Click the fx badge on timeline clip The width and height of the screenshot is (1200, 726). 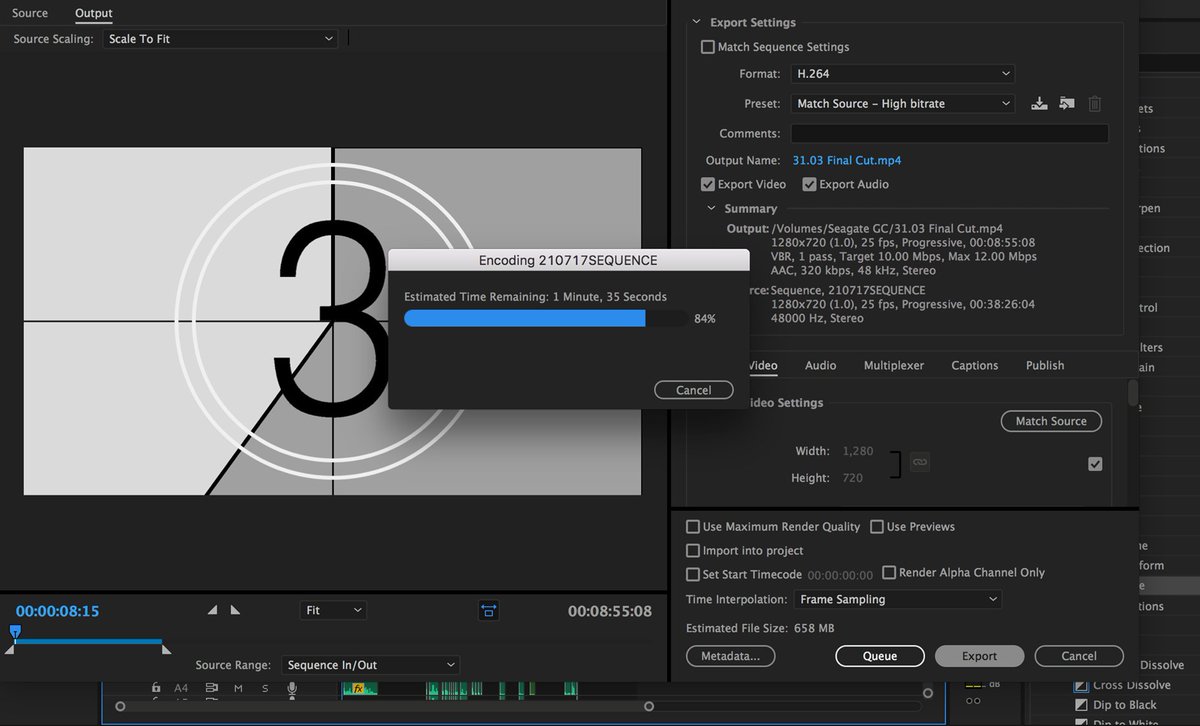pos(358,688)
